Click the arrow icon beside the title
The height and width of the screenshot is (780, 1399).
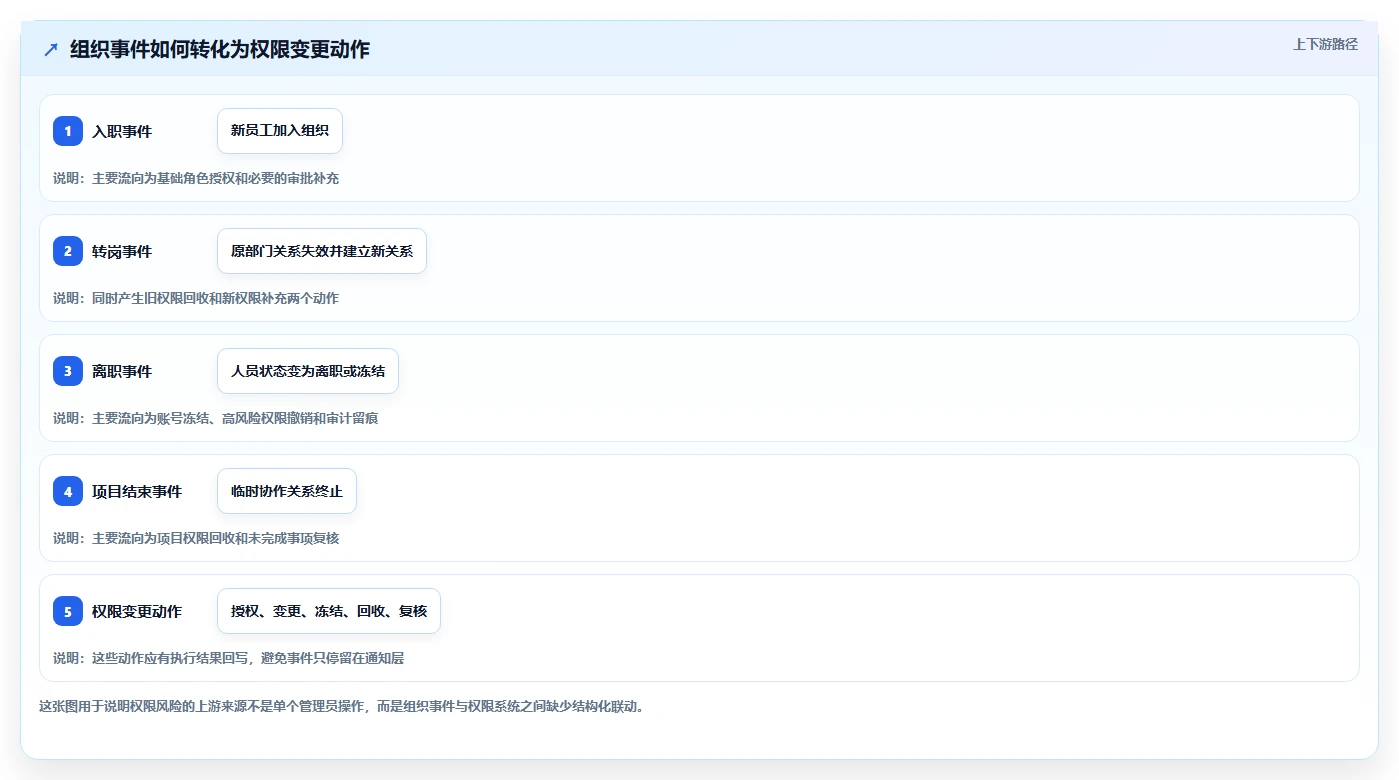pos(51,49)
